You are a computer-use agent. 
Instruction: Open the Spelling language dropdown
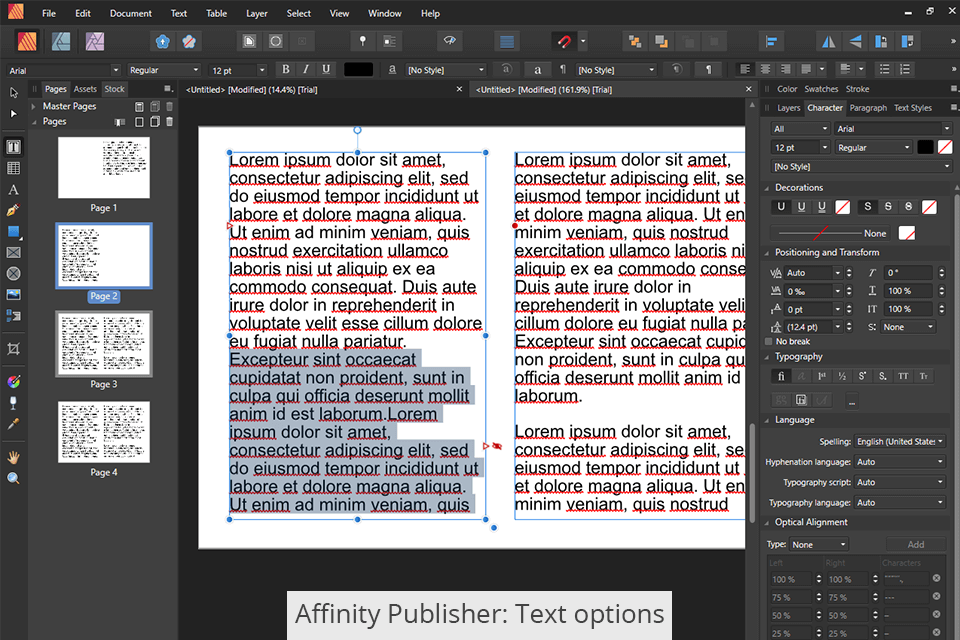point(899,442)
